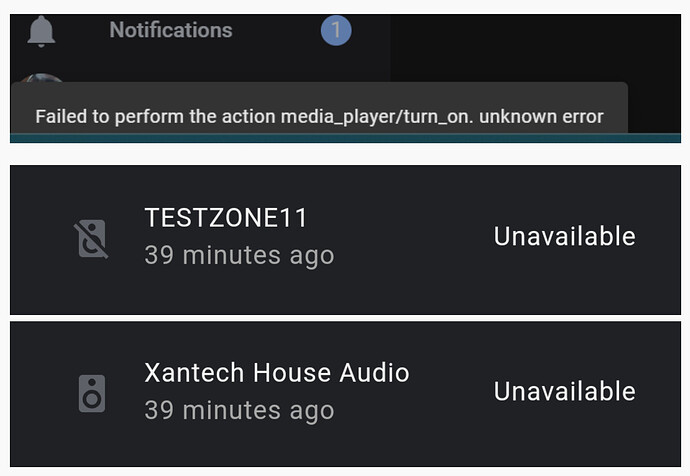Screen dimensions: 690x476
Task: Click the teal bar beneath the error toast
Action: click(345, 138)
